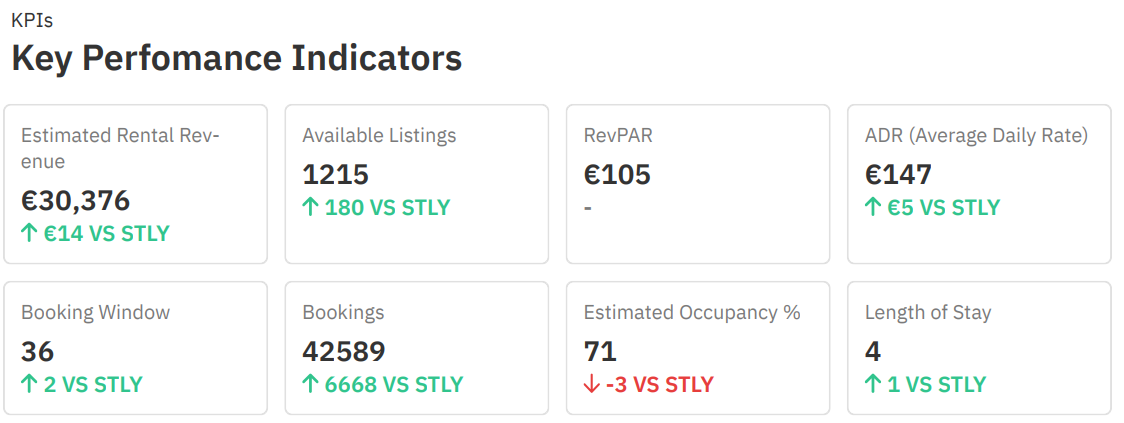The height and width of the screenshot is (423, 1124).
Task: Click the RevPAR dash placeholder
Action: [x=588, y=208]
